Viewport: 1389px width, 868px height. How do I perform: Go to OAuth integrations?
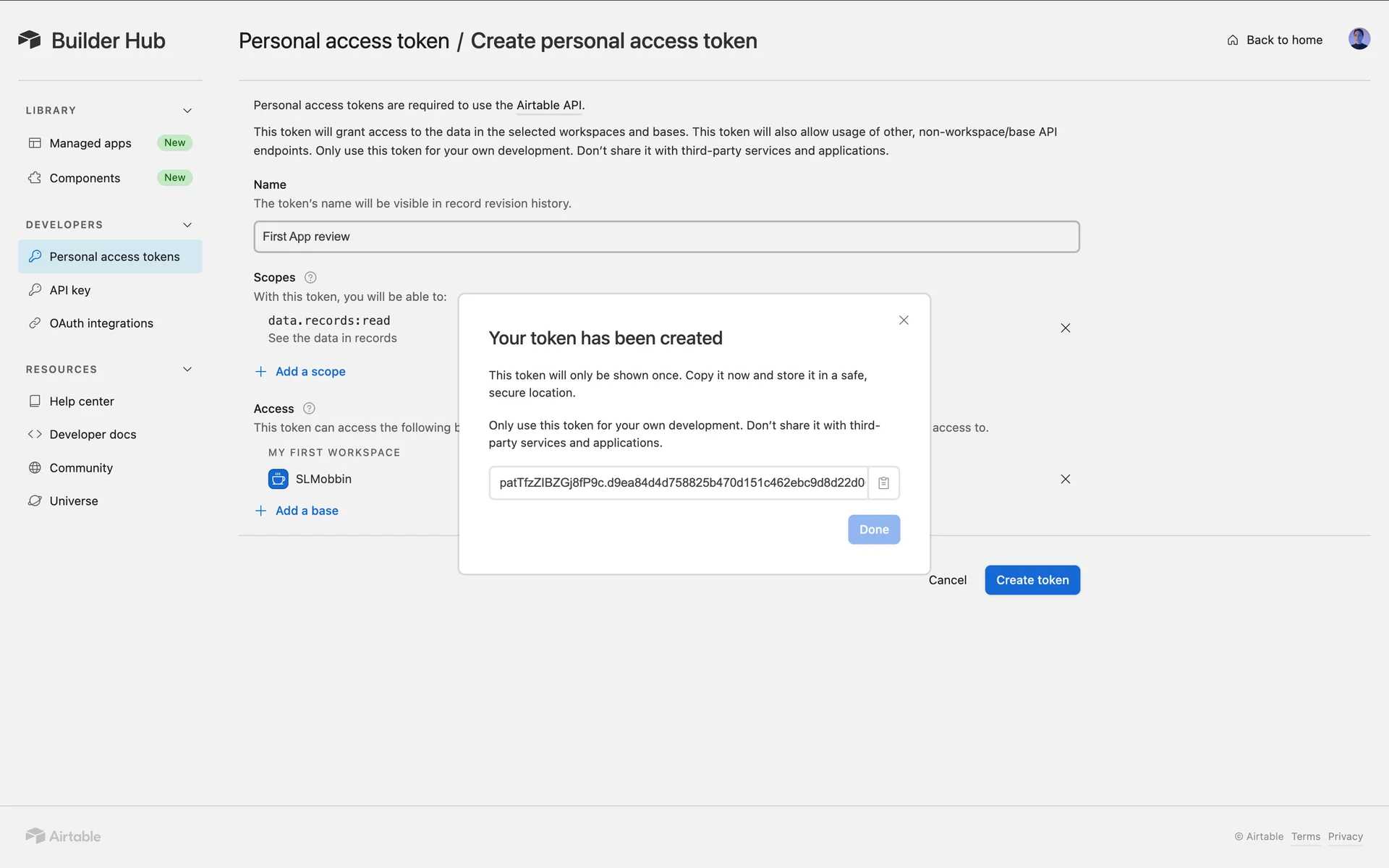(101, 323)
